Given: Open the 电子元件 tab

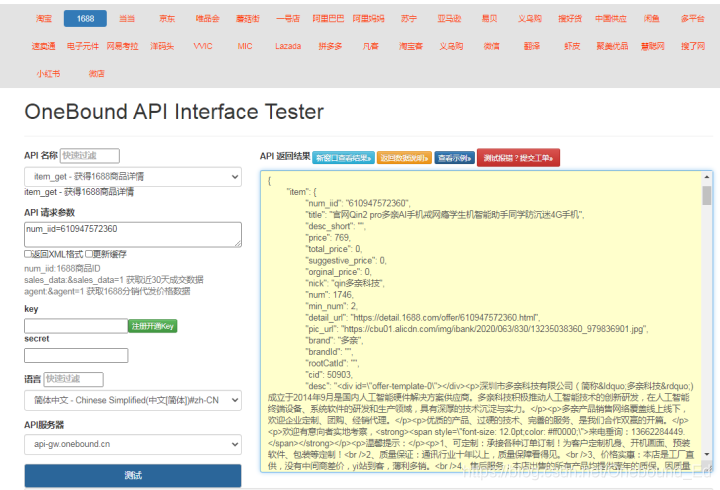Looking at the screenshot, I should pos(83,46).
